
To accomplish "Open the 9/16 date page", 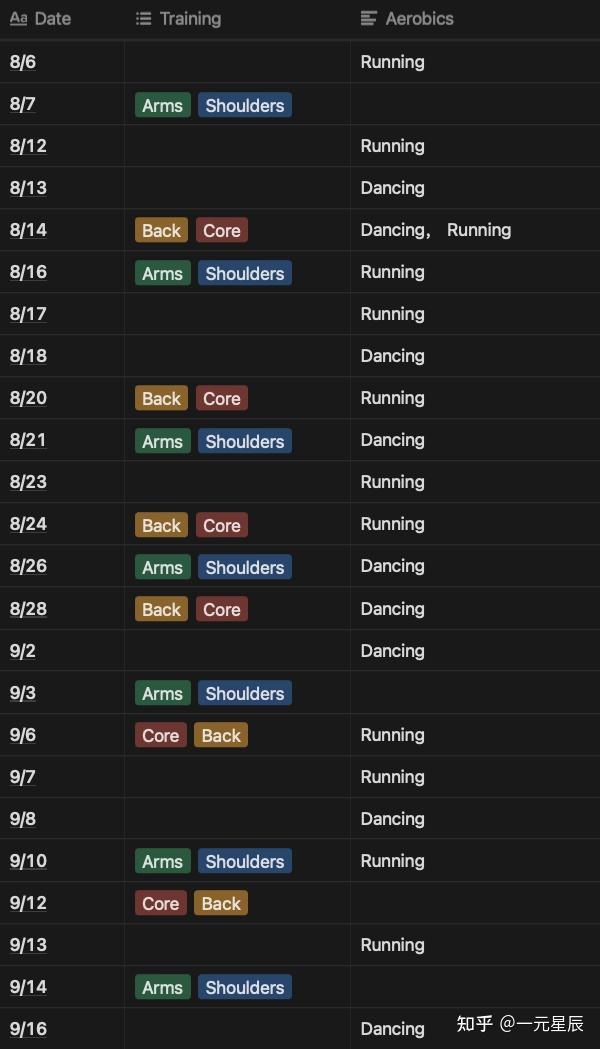I will [28, 1029].
